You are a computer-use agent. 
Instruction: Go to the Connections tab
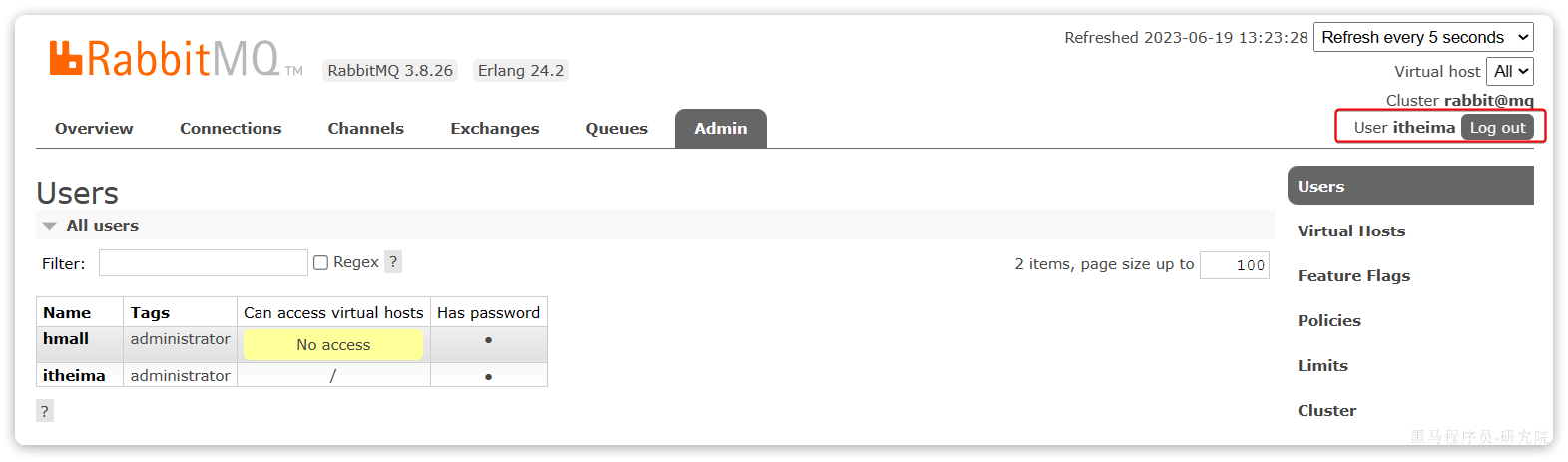pyautogui.click(x=231, y=129)
